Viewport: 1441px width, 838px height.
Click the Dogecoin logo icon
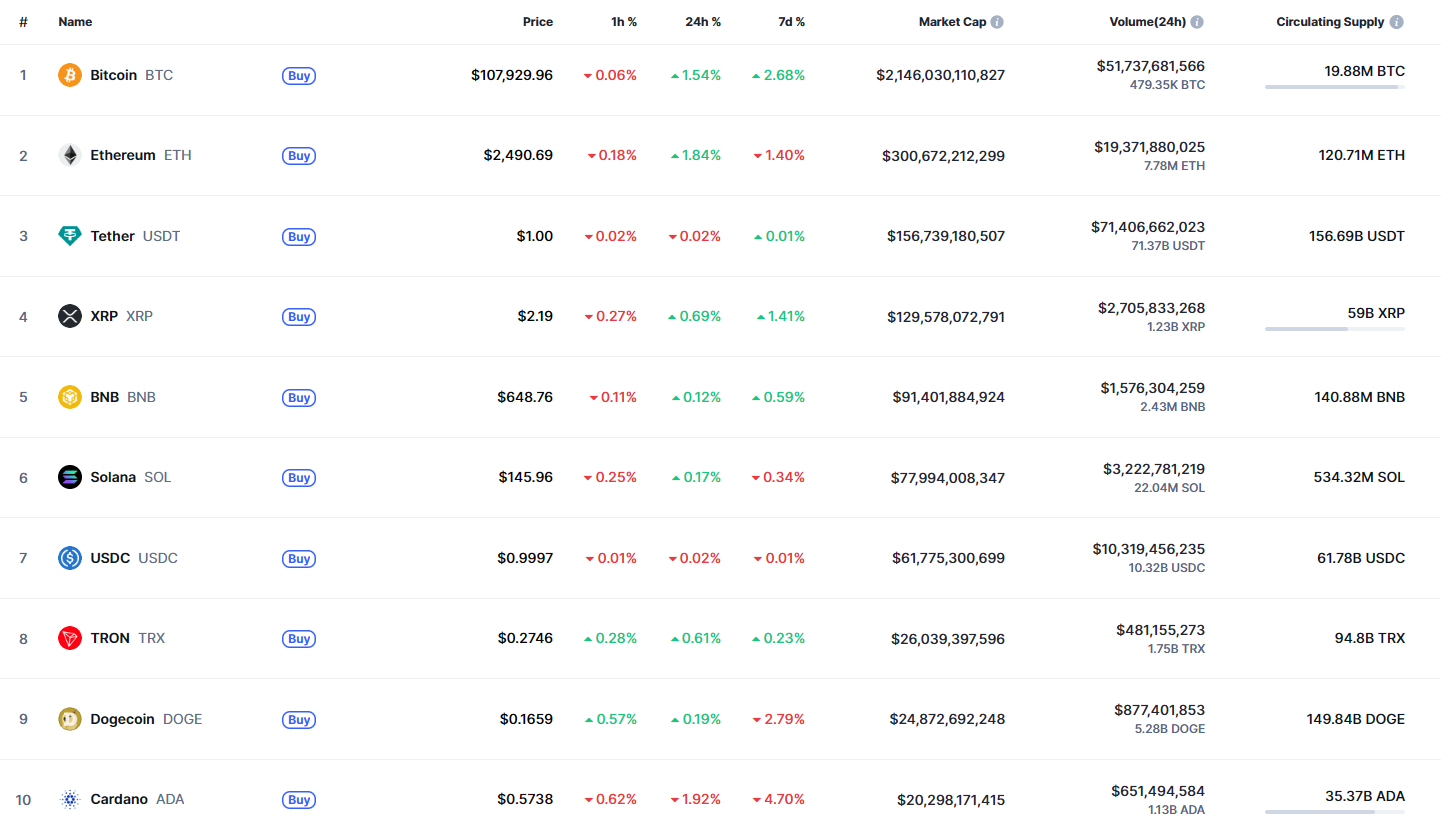(x=70, y=719)
